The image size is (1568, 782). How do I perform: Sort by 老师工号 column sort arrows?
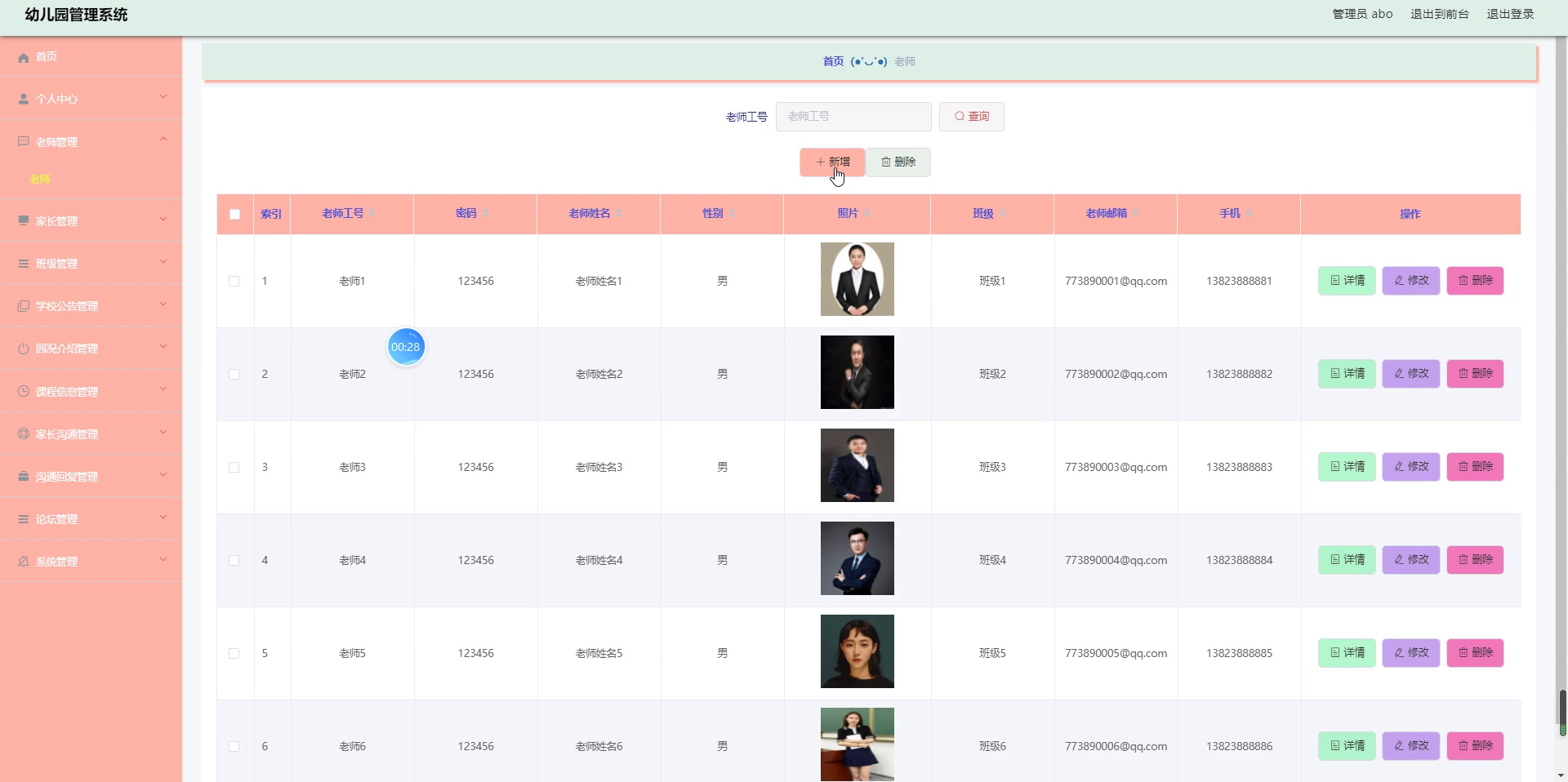coord(372,214)
